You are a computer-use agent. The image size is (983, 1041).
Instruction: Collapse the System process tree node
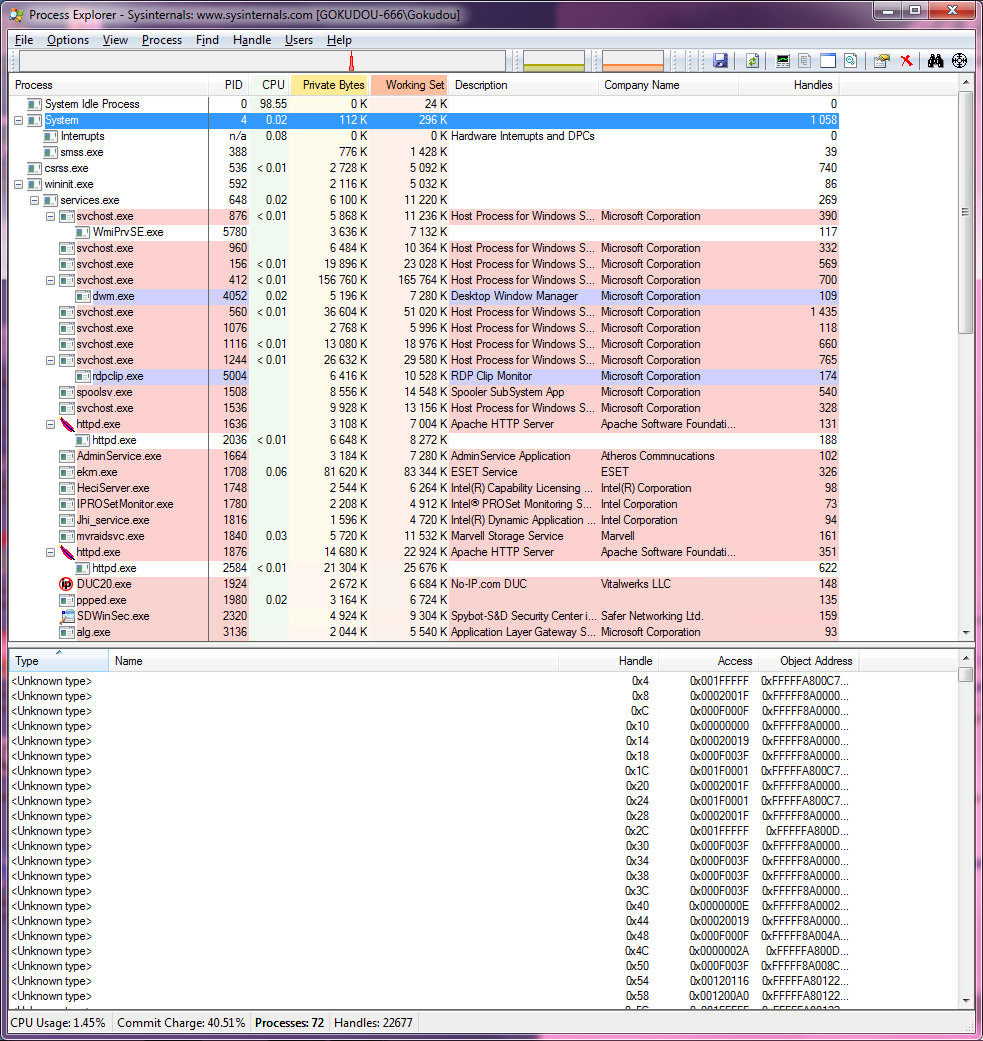[x=19, y=120]
